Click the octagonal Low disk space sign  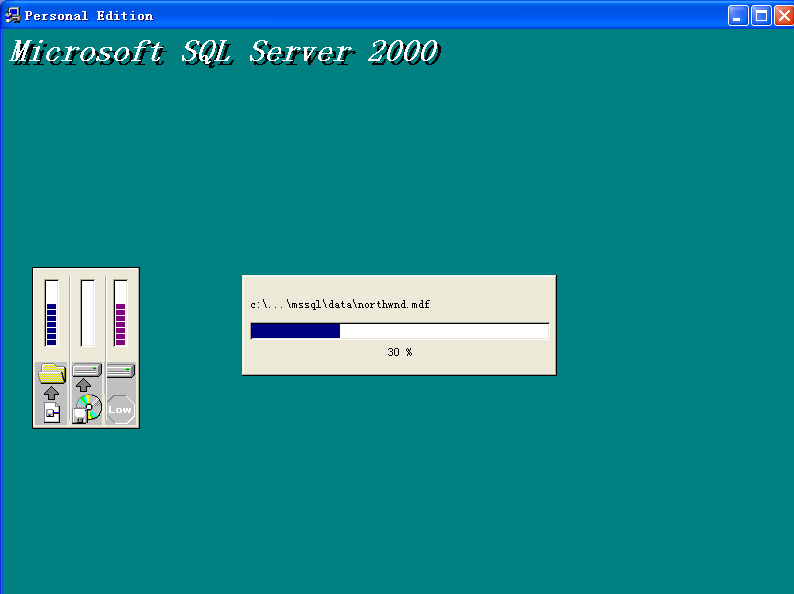[x=121, y=409]
